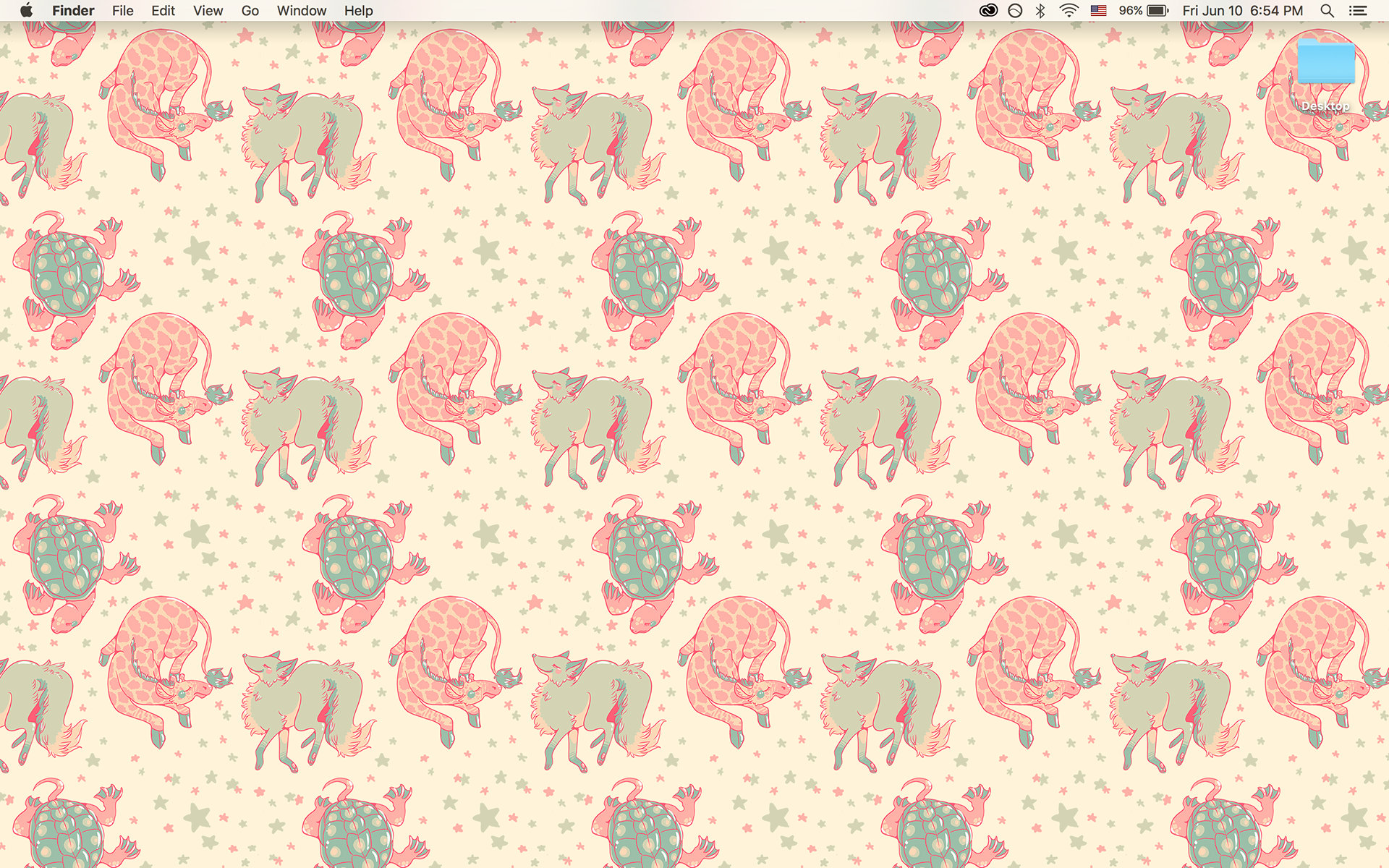Open the Notification Center list icon

click(1358, 10)
